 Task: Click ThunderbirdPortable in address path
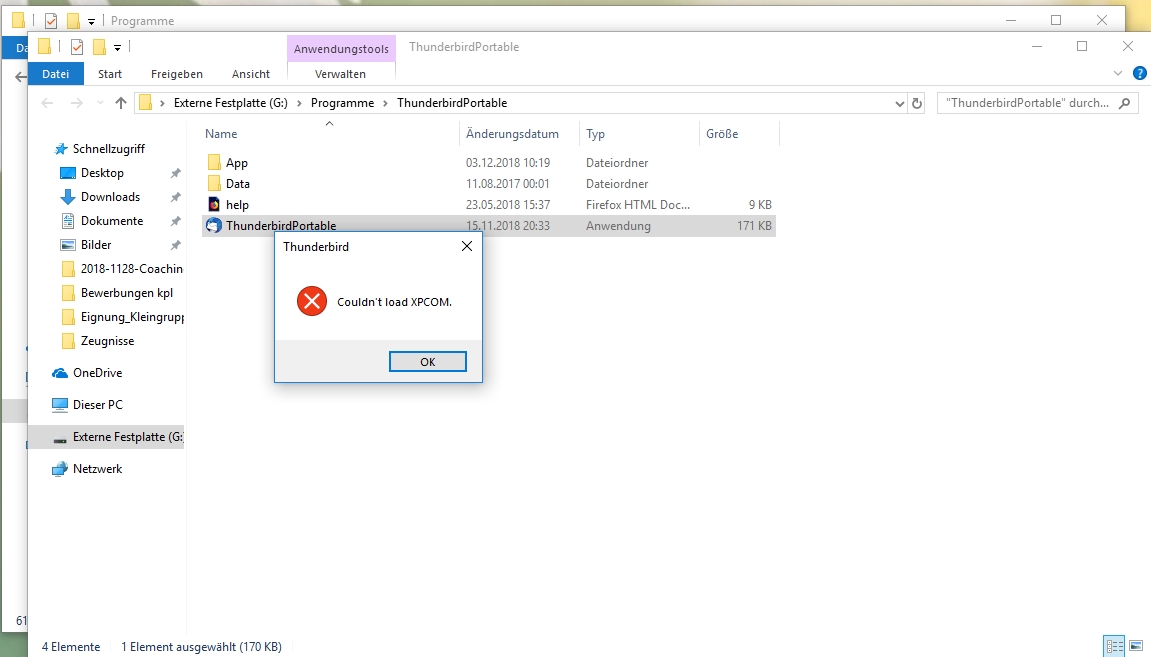click(452, 103)
